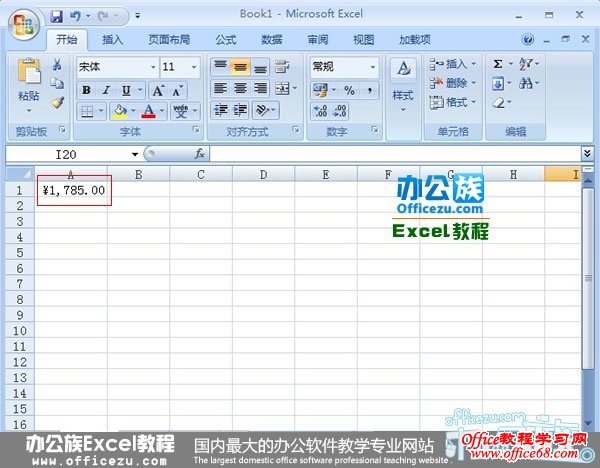
Task: Apply yellow fill color bucket
Action: pos(120,111)
